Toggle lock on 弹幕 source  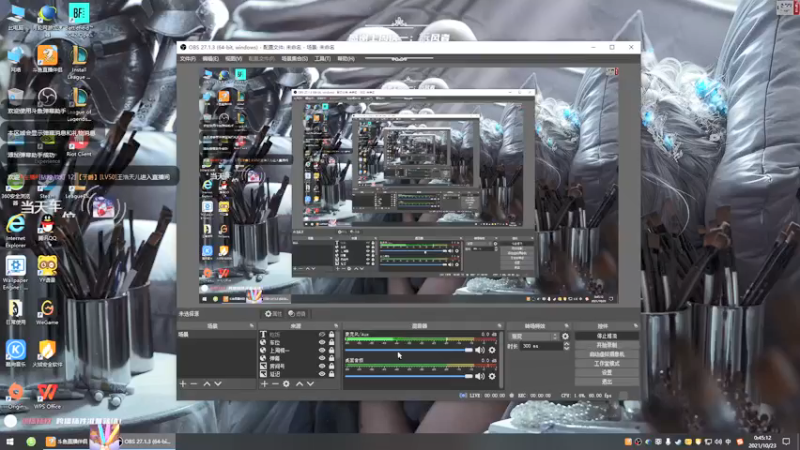coord(332,358)
